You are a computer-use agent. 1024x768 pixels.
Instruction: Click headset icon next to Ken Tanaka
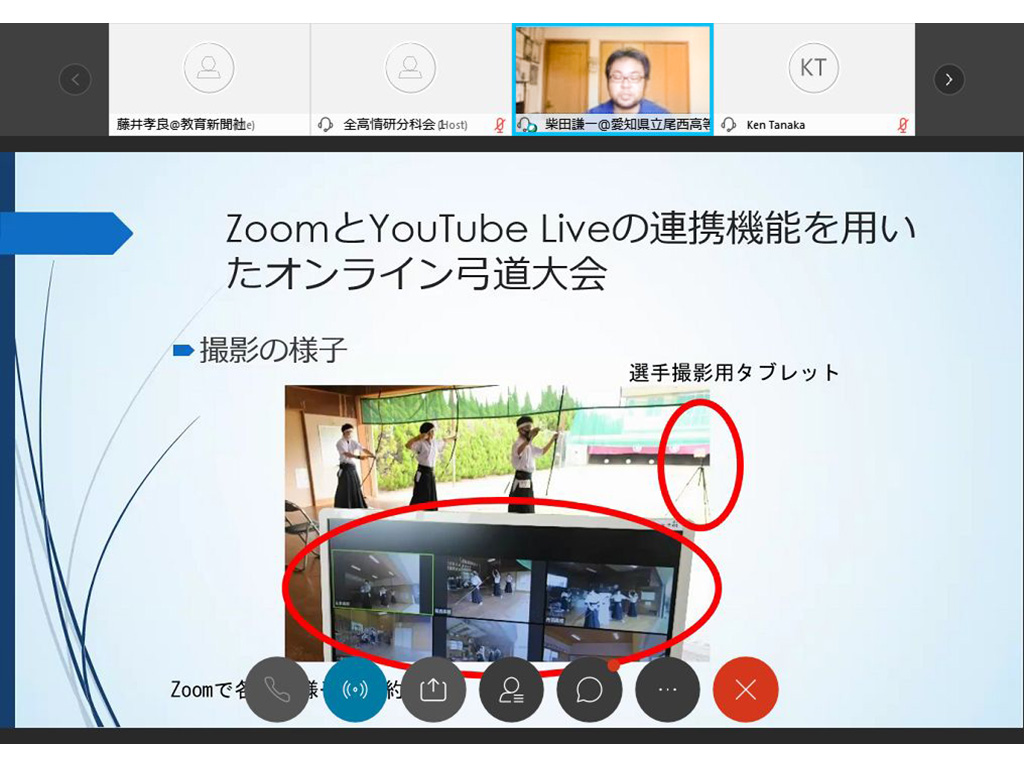click(729, 125)
